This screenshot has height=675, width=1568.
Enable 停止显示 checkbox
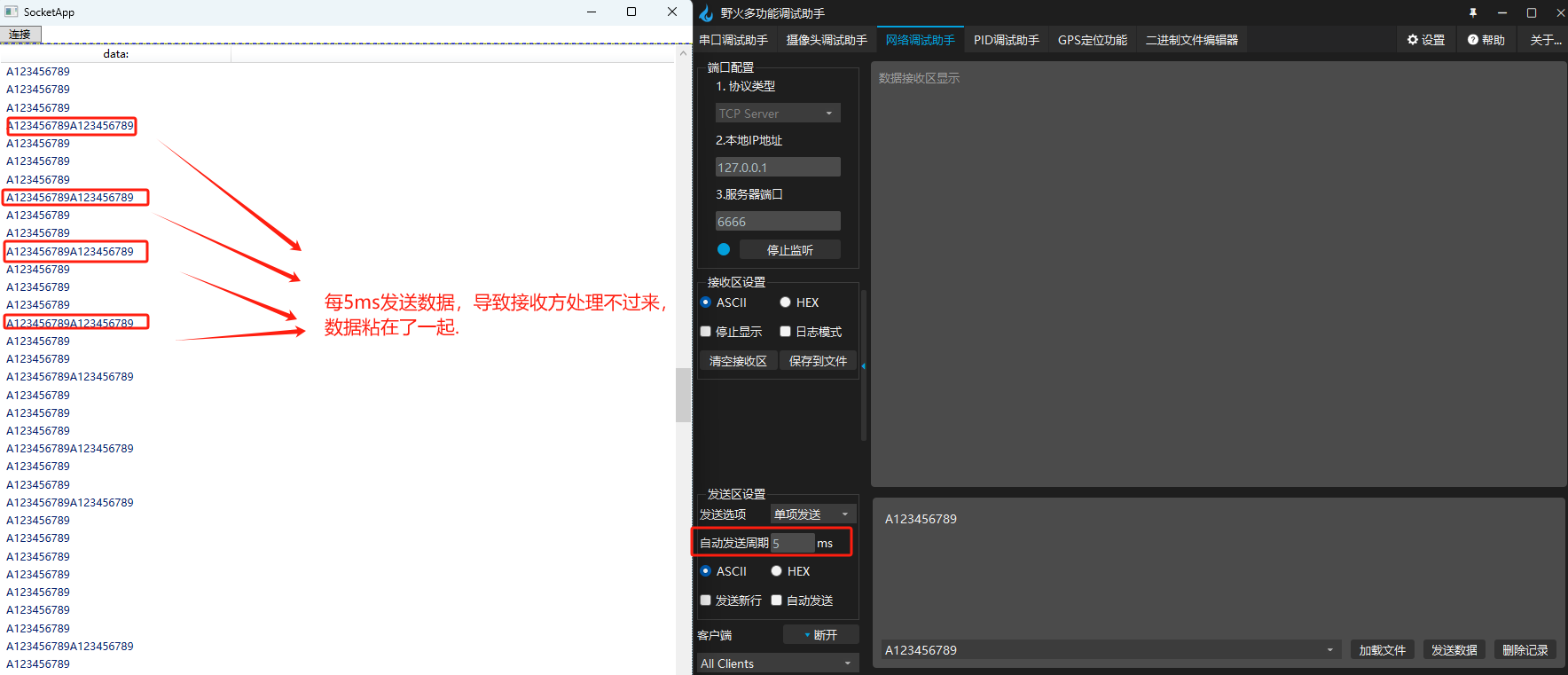pyautogui.click(x=706, y=332)
